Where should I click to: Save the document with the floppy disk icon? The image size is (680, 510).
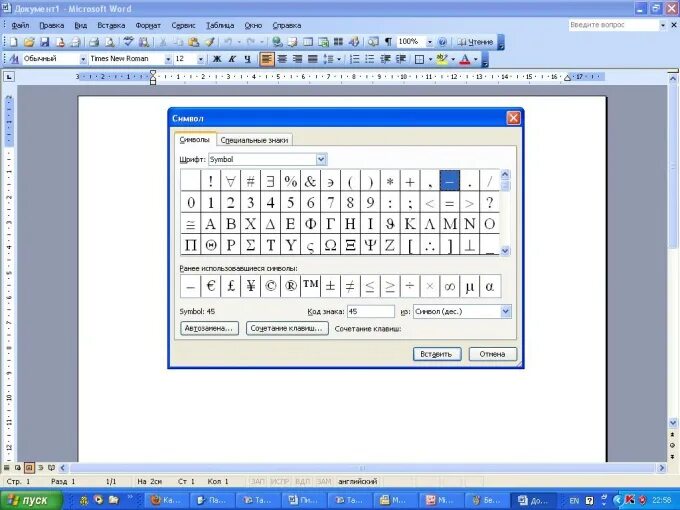tap(44, 42)
